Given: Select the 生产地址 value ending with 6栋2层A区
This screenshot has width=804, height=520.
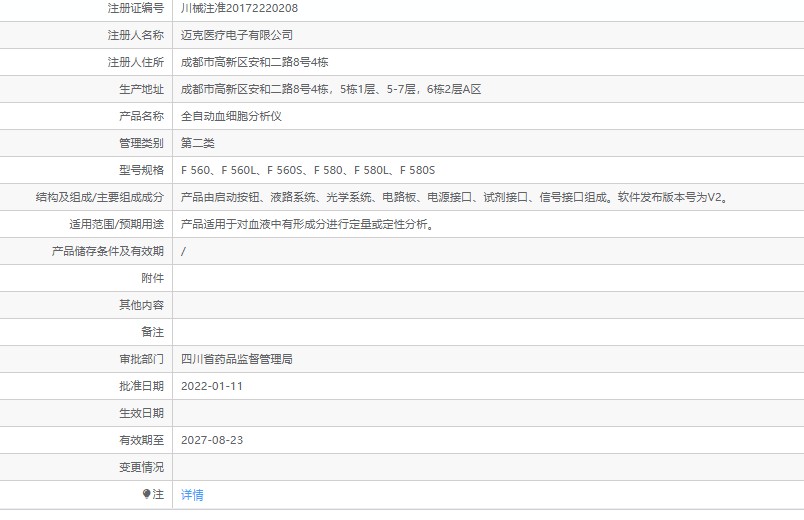Looking at the screenshot, I should [x=331, y=89].
